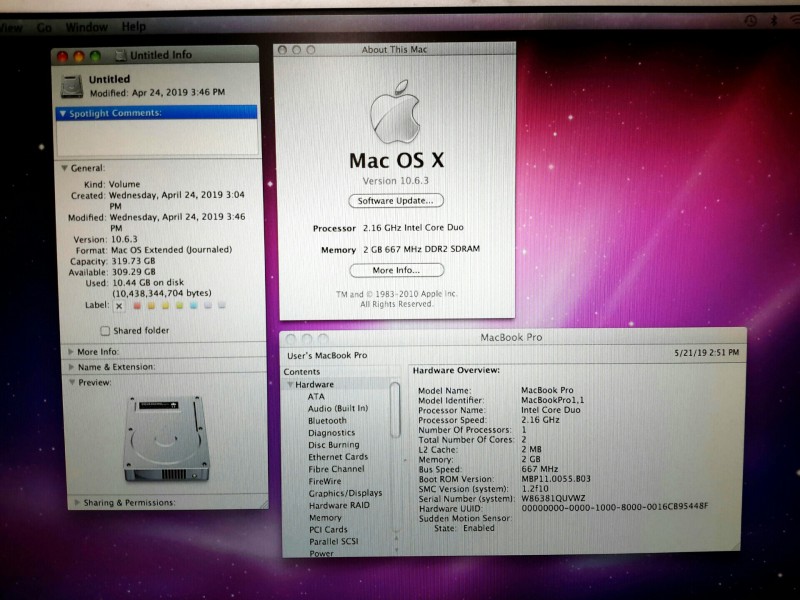Minimize the Untitled Info window

click(x=79, y=56)
